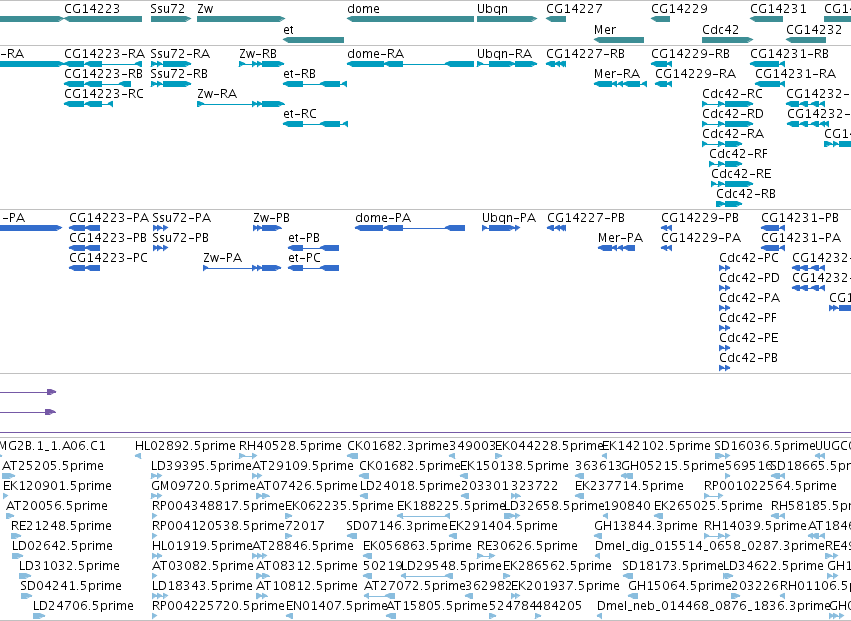Screen dimensions: 851x621
Task: Select transcript Mer-RA
Action: 620,84
